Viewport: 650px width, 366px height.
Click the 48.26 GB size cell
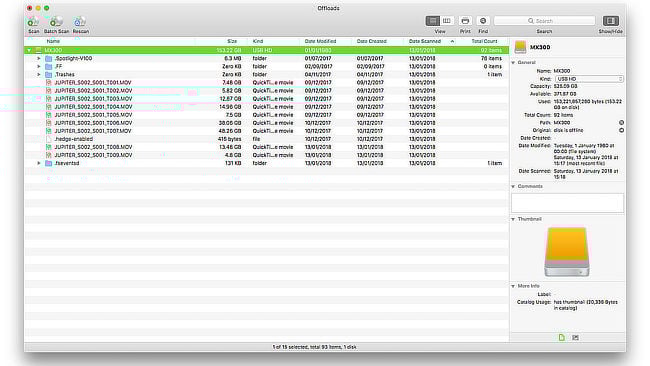pyautogui.click(x=230, y=131)
